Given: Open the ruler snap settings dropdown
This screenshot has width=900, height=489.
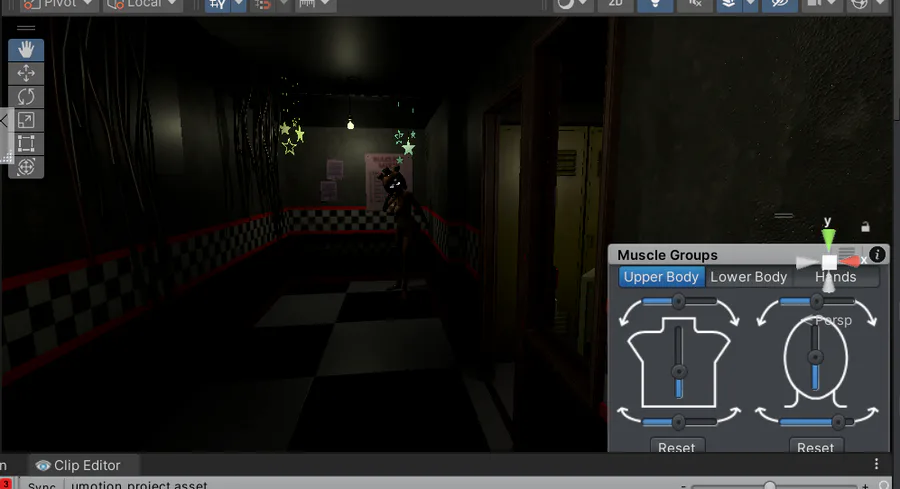Looking at the screenshot, I should [313, 5].
